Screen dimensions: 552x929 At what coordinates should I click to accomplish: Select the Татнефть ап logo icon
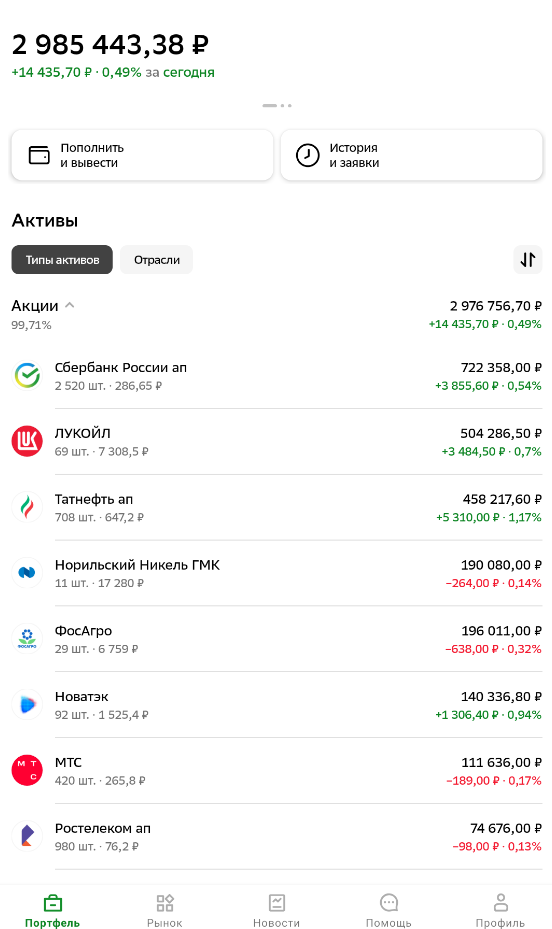(x=27, y=507)
